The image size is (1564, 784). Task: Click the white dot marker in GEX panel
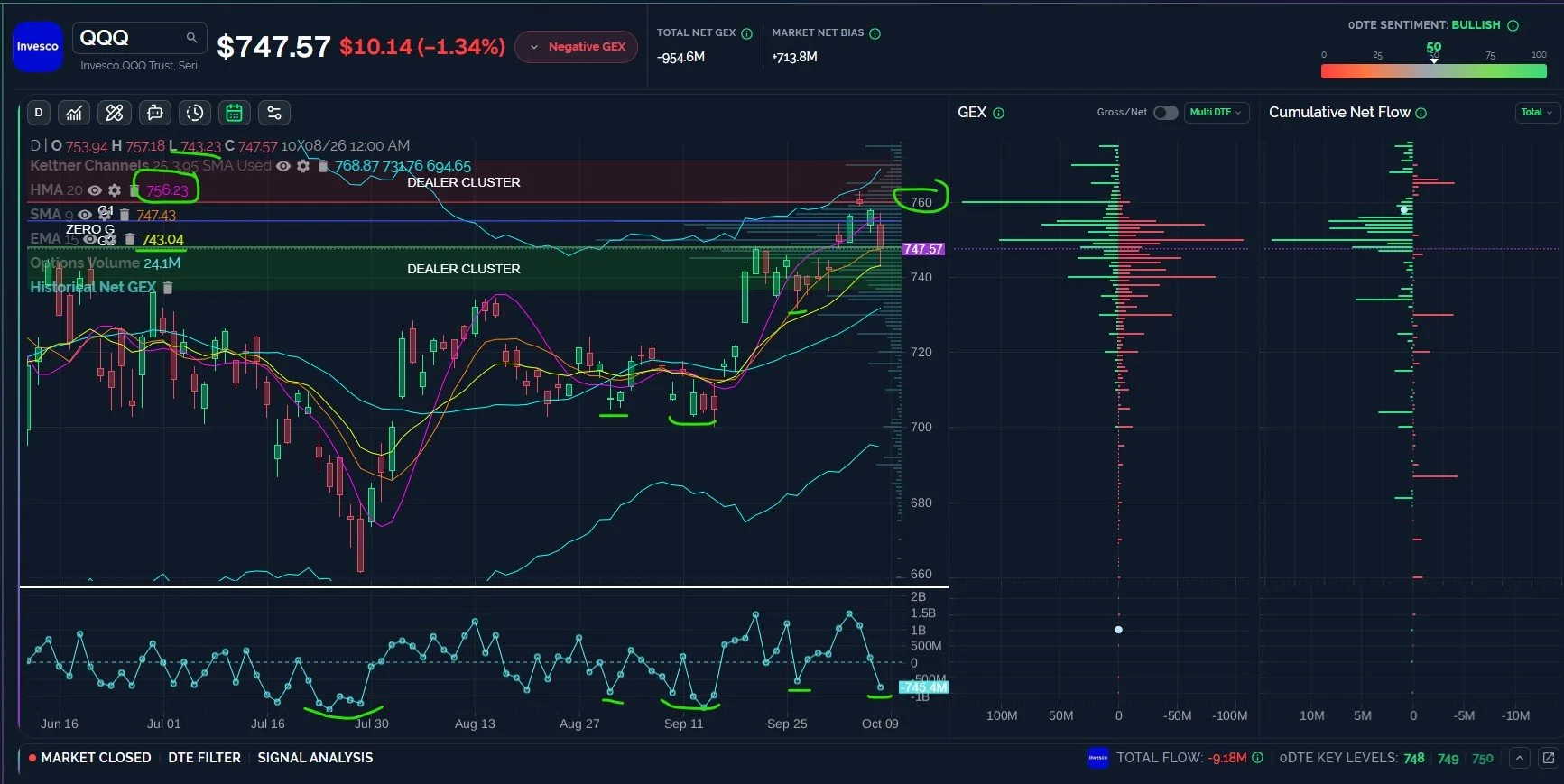[1118, 630]
